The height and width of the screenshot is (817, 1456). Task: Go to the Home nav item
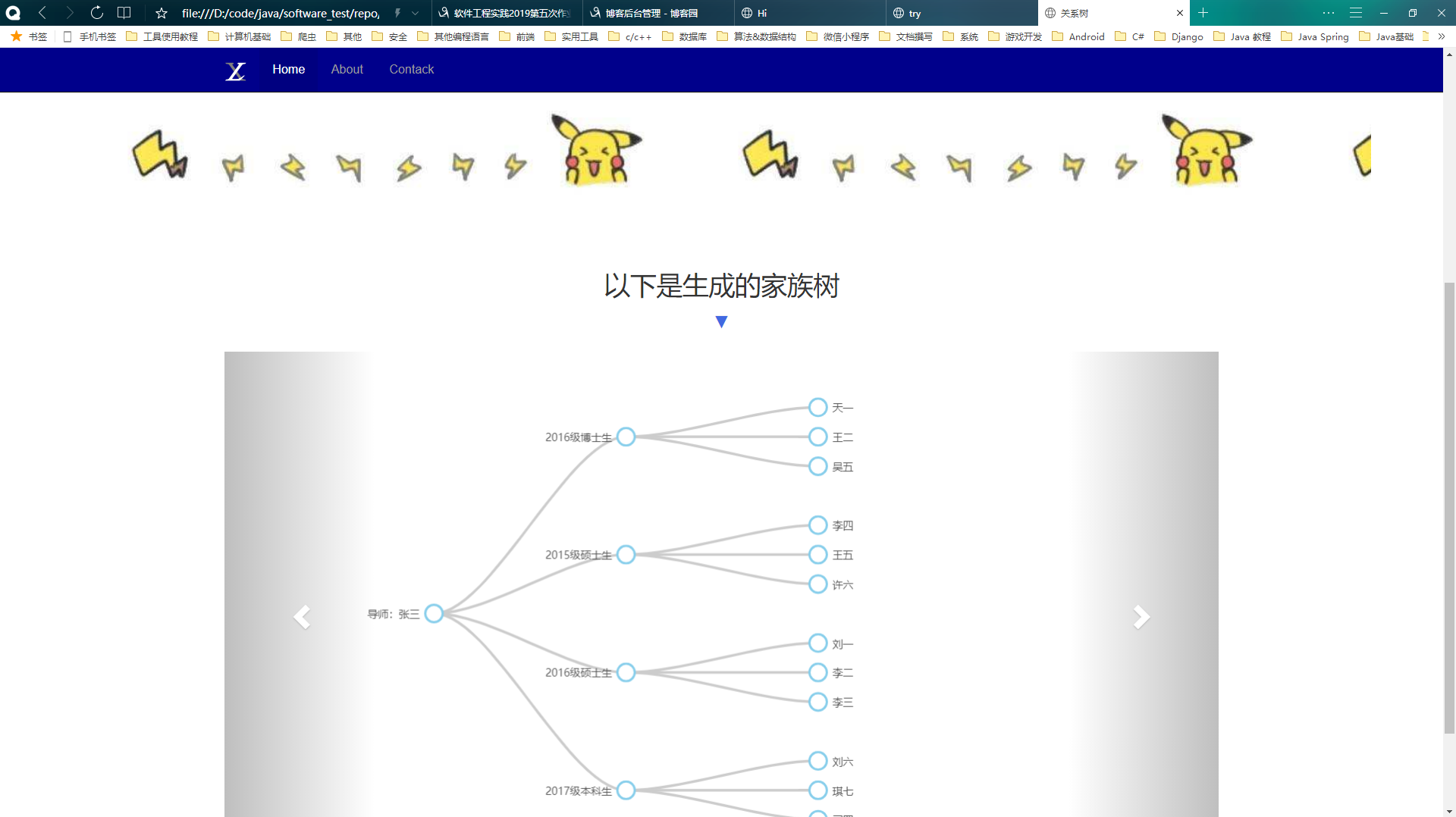(x=288, y=69)
